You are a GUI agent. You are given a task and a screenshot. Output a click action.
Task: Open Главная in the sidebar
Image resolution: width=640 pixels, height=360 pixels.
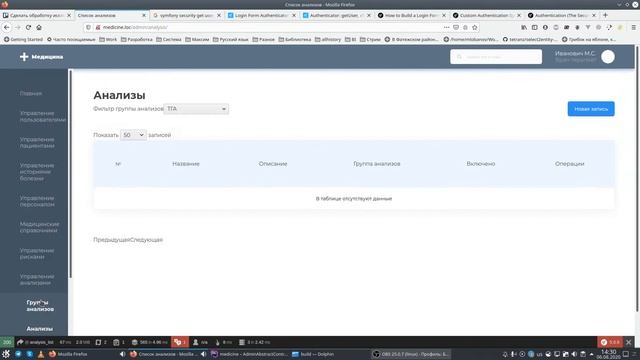point(31,93)
